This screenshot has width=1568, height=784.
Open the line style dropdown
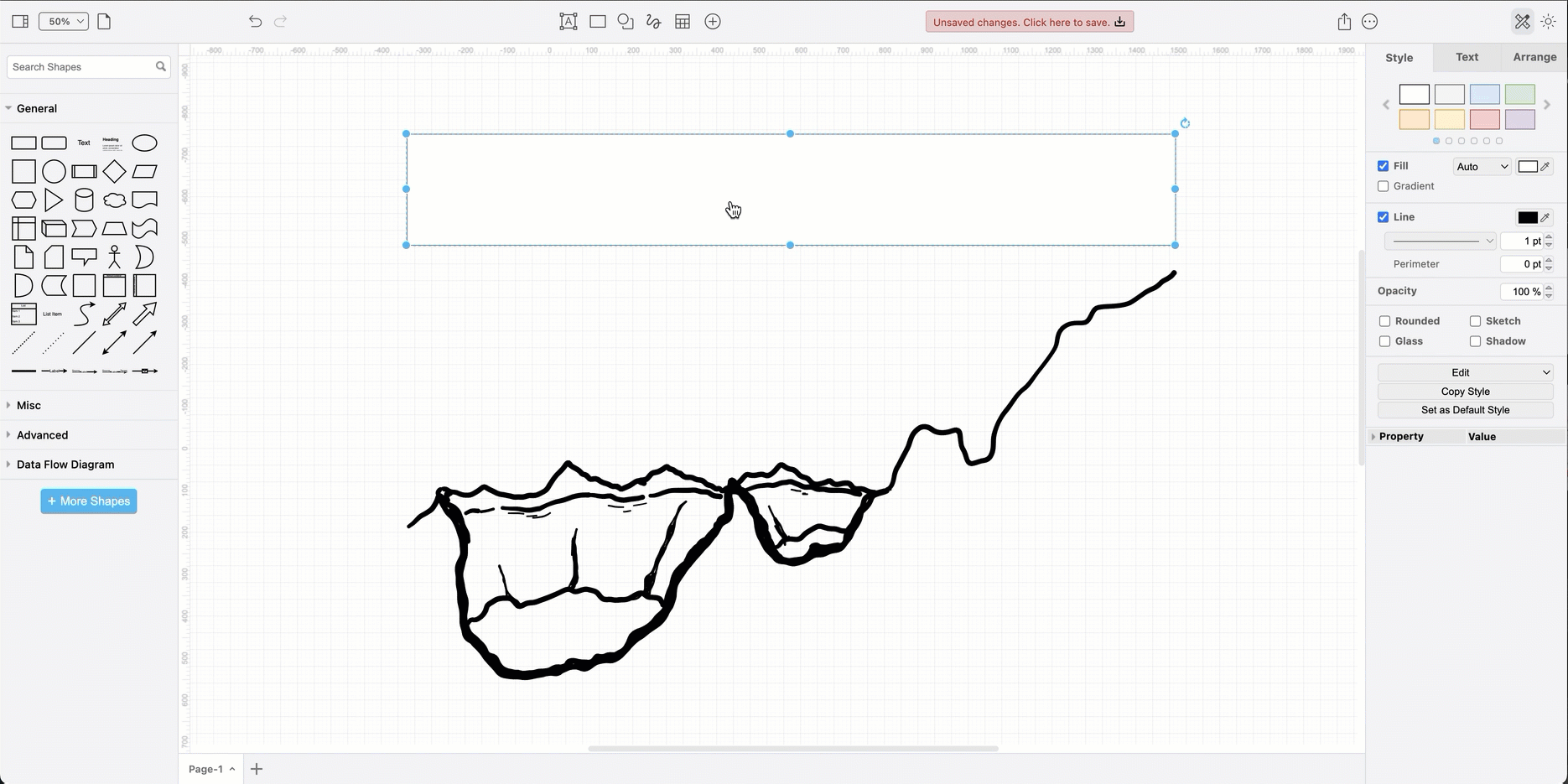click(1440, 241)
